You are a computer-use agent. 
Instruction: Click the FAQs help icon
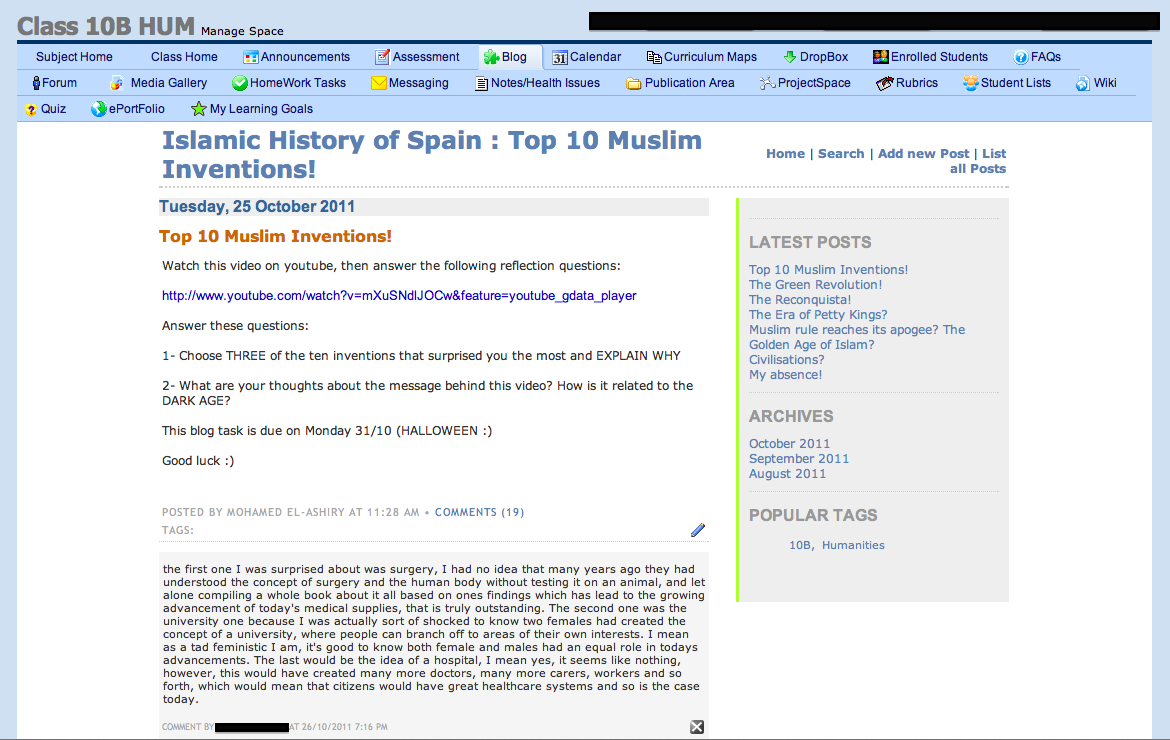pos(1021,57)
